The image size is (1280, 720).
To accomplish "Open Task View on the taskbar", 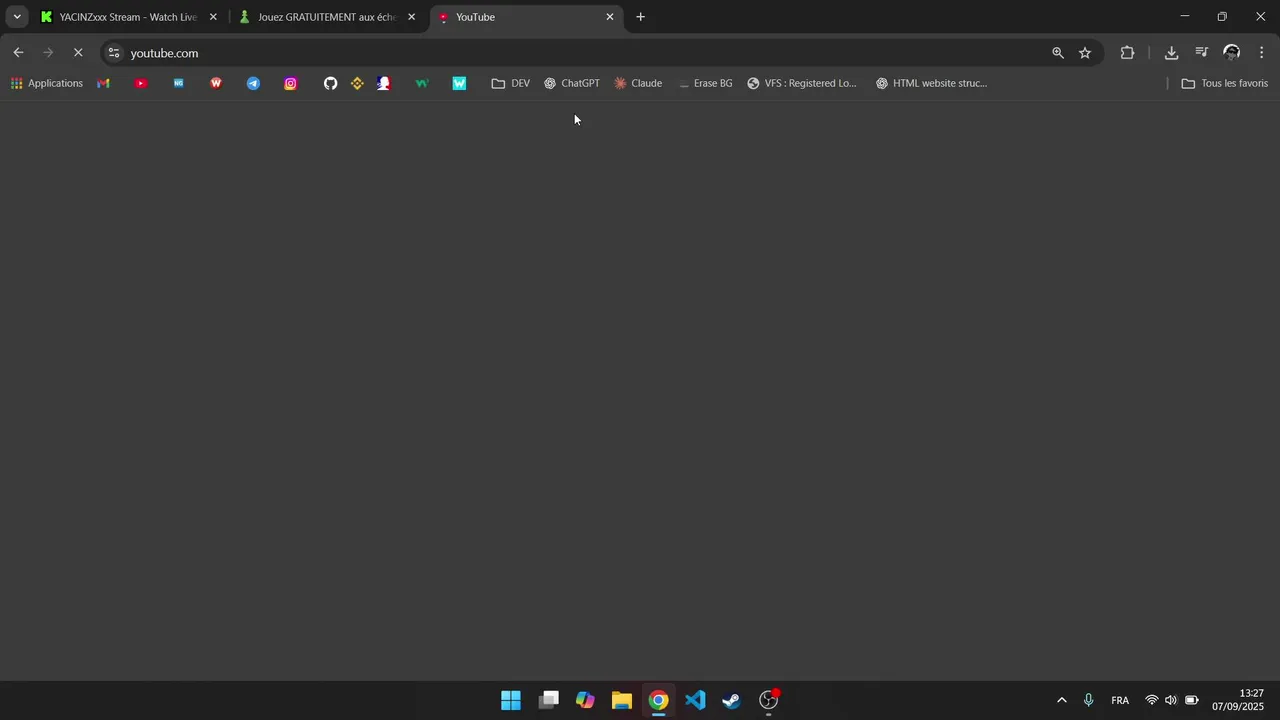I will (x=549, y=700).
